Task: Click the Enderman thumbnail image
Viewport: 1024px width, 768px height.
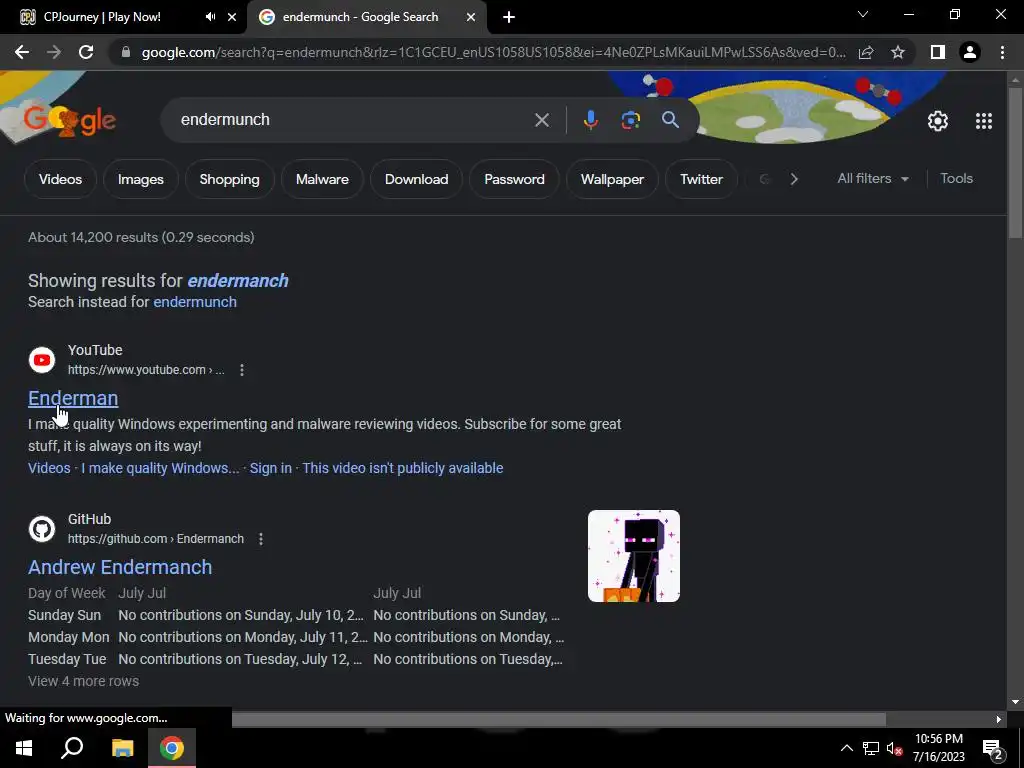Action: [633, 556]
